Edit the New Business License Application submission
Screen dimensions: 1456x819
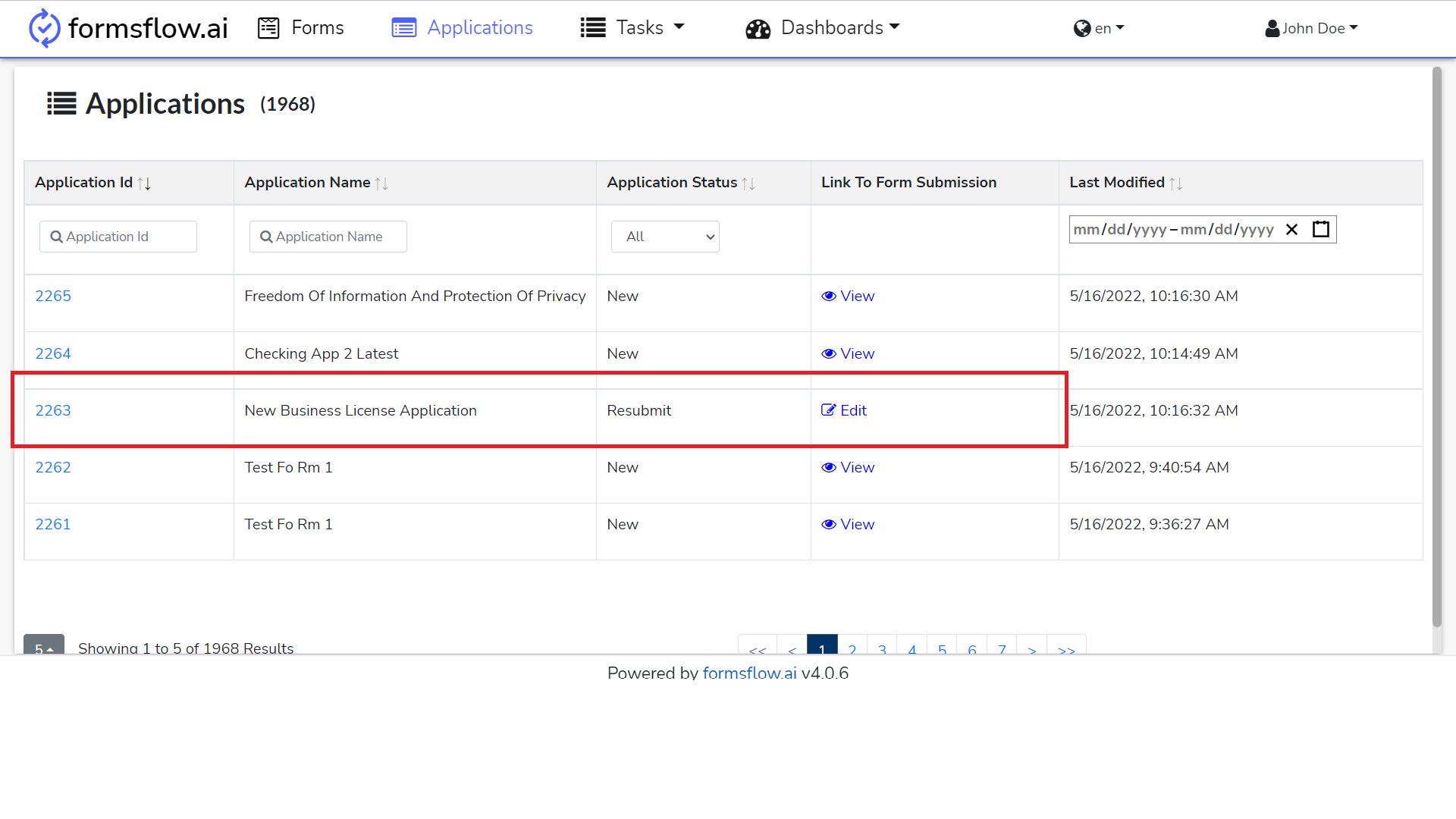[x=844, y=410]
